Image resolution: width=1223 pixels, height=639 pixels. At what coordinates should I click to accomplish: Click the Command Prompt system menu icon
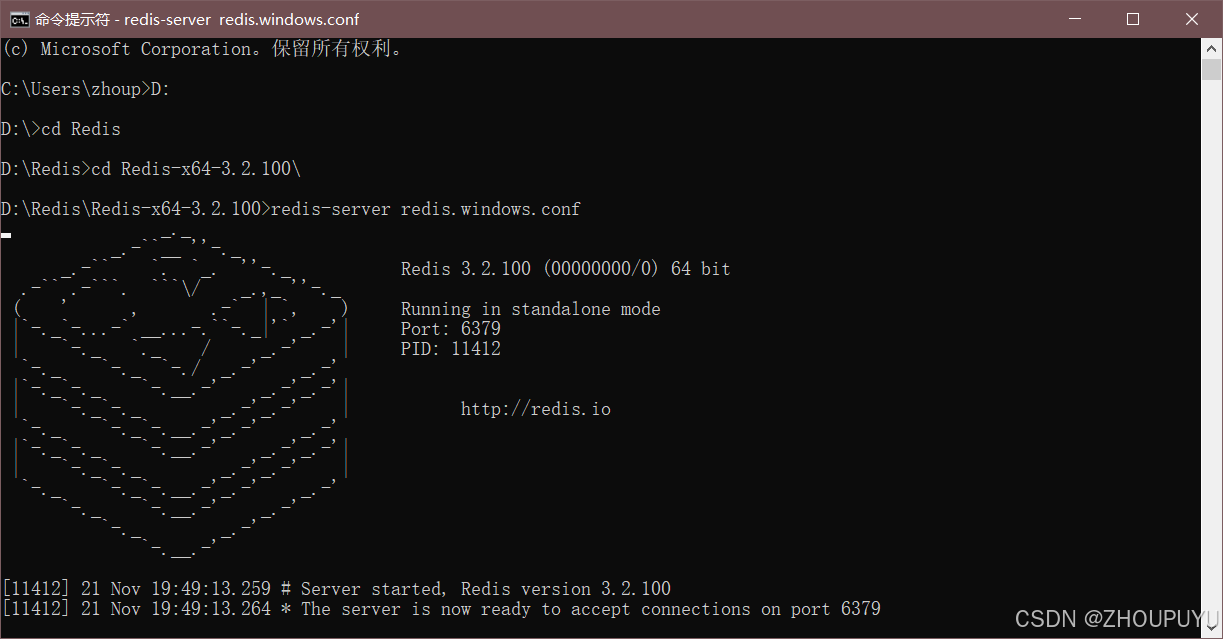[19, 19]
